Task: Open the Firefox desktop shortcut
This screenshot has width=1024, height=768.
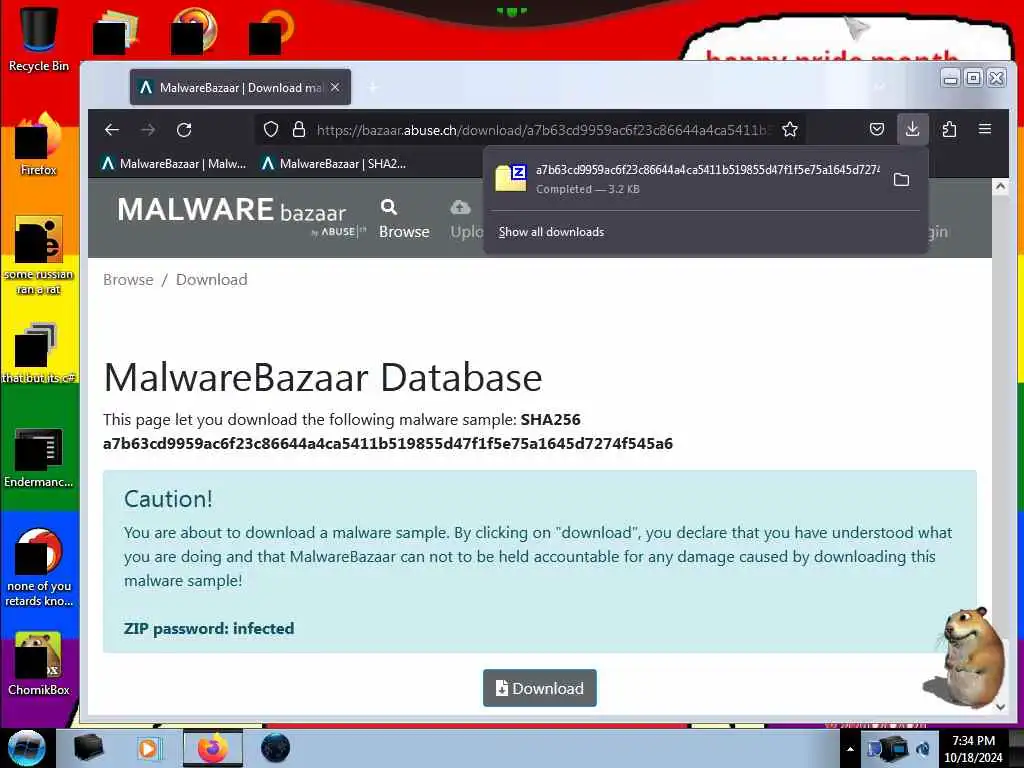Action: pos(39,144)
